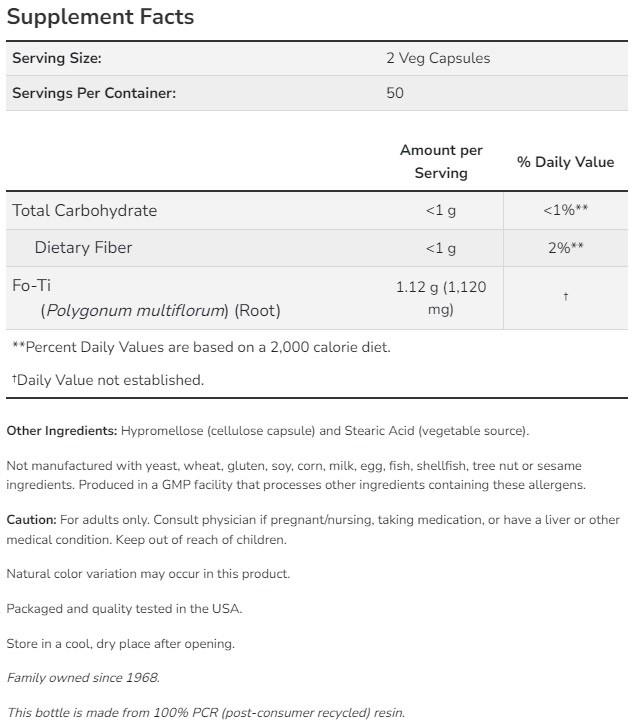Image resolution: width=636 pixels, height=725 pixels.
Task: Click the 1.12 g (1,120 mg) amount
Action: [441, 298]
